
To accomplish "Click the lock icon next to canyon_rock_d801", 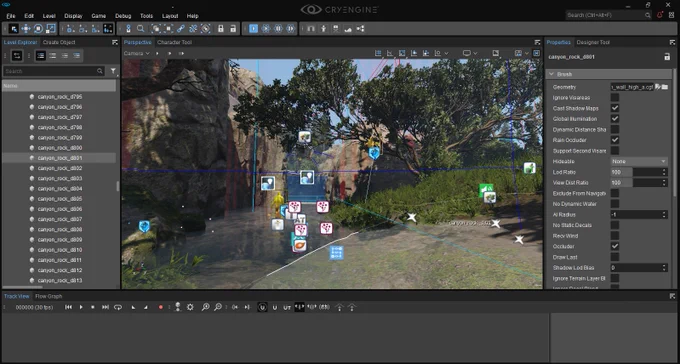I will 667,57.
